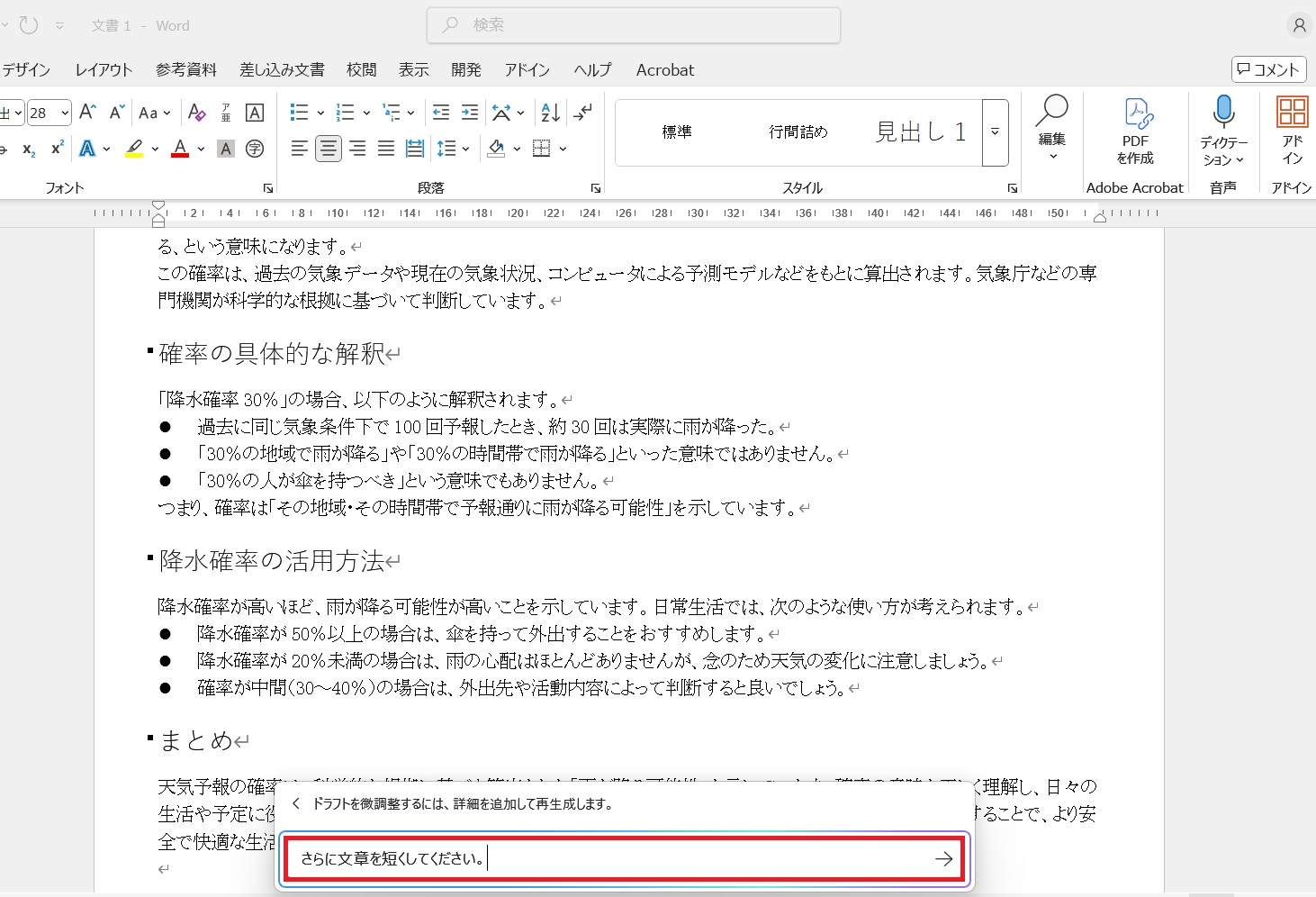Image resolution: width=1316 pixels, height=897 pixels.
Task: Apply yellow text highlight color
Action: tap(134, 149)
